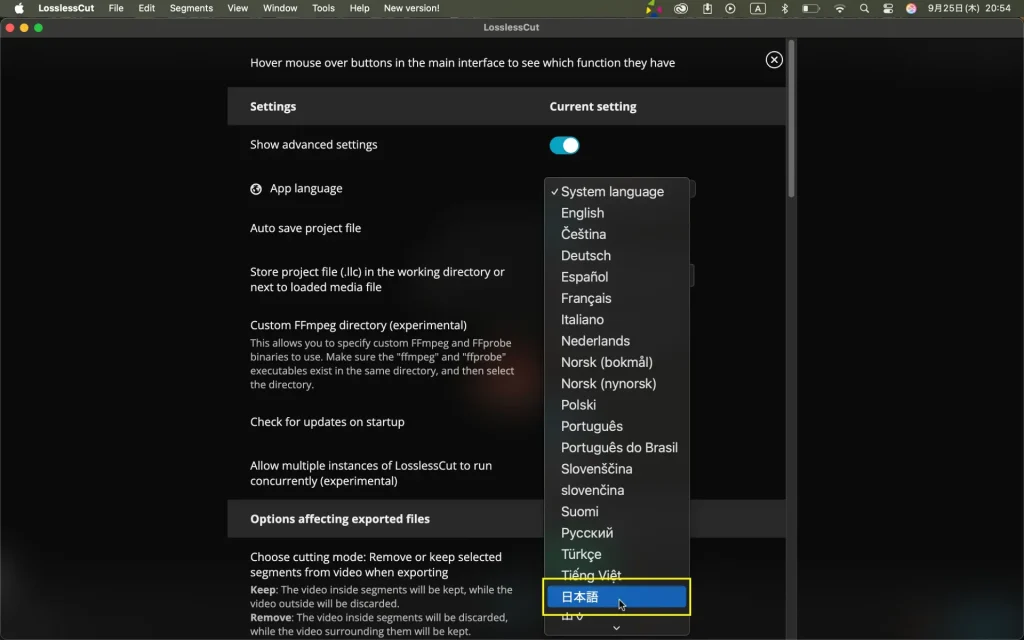Open the Segments menu
Screen dimensions: 1024x640
(x=191, y=8)
